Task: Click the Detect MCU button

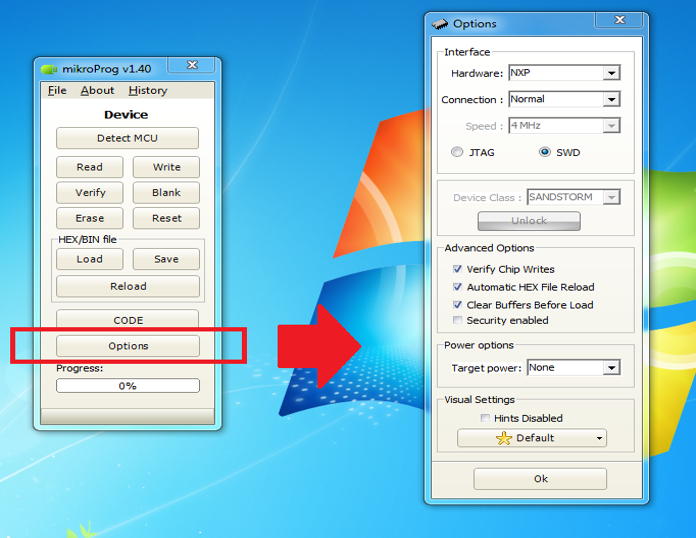Action: (127, 138)
